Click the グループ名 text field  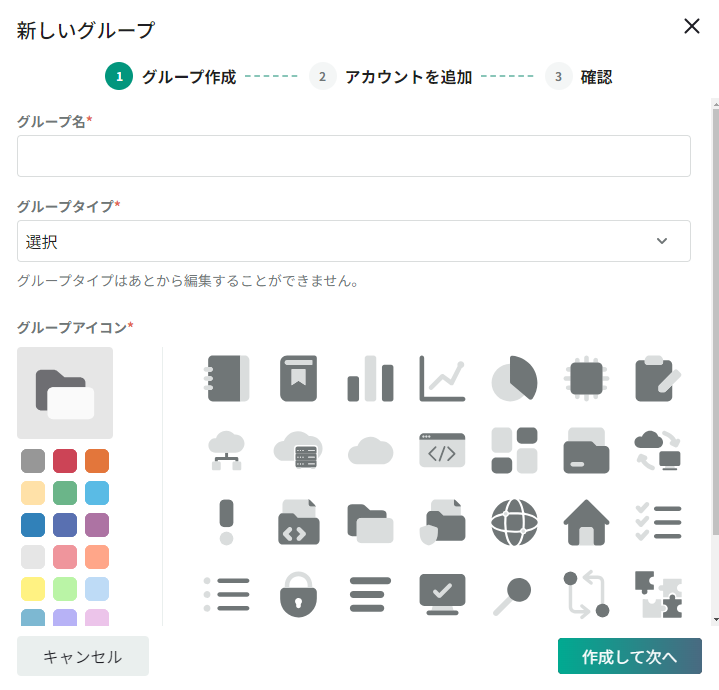coord(354,156)
